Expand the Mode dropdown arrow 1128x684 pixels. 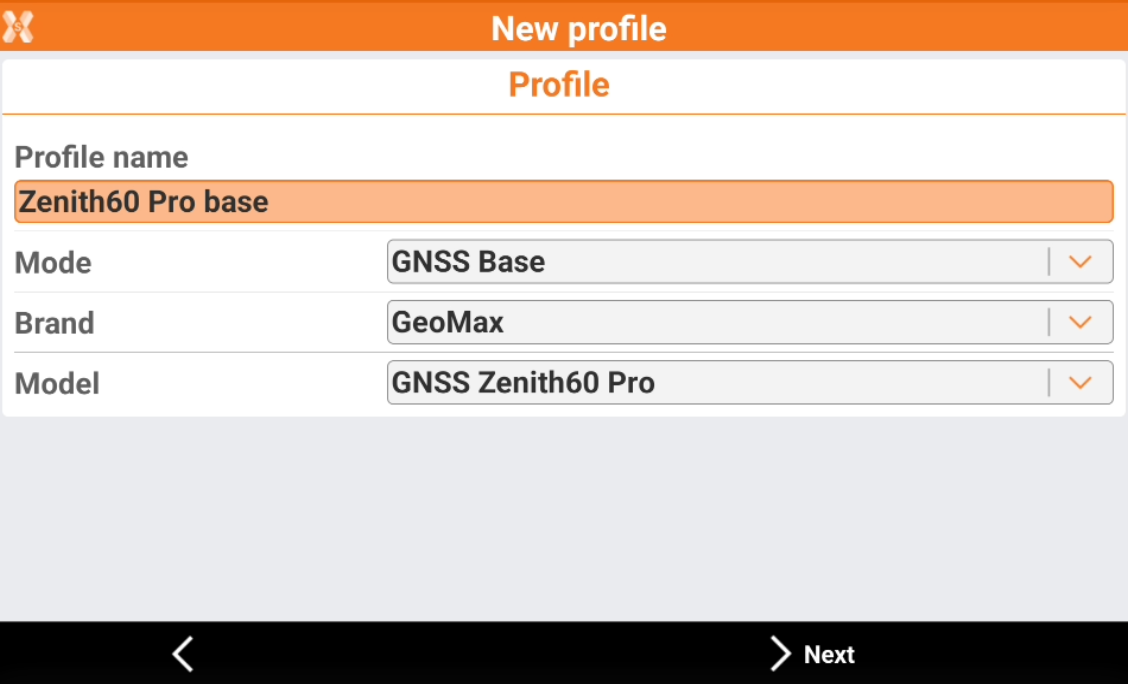coord(1079,262)
